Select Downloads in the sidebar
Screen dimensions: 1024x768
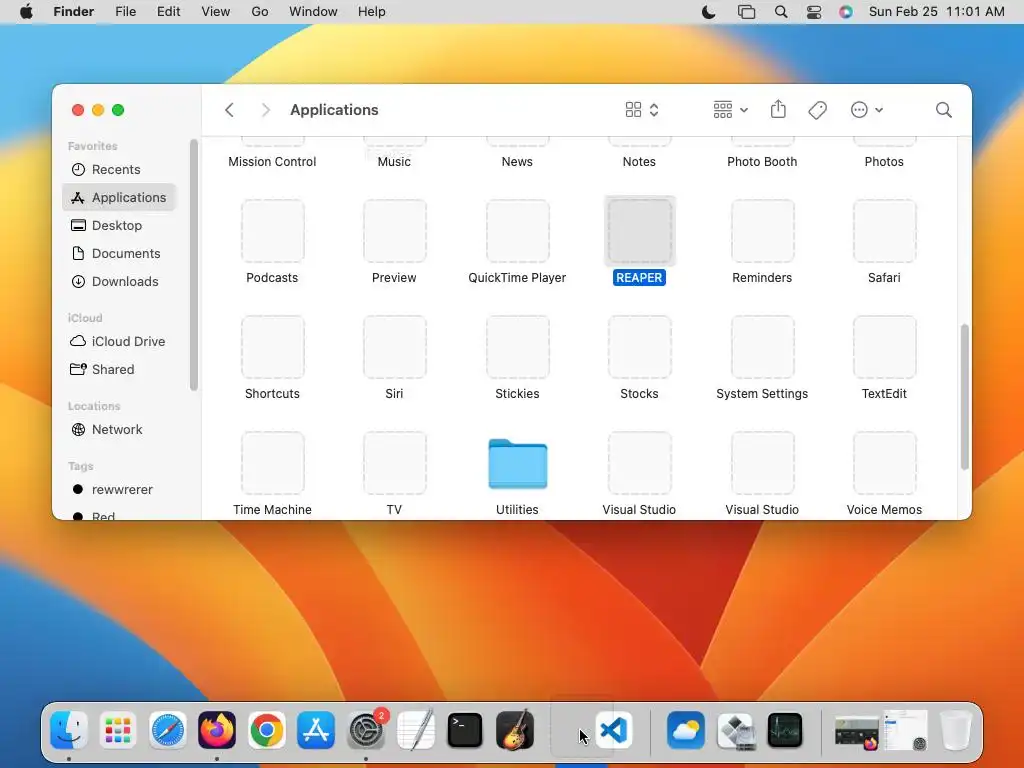point(120,281)
